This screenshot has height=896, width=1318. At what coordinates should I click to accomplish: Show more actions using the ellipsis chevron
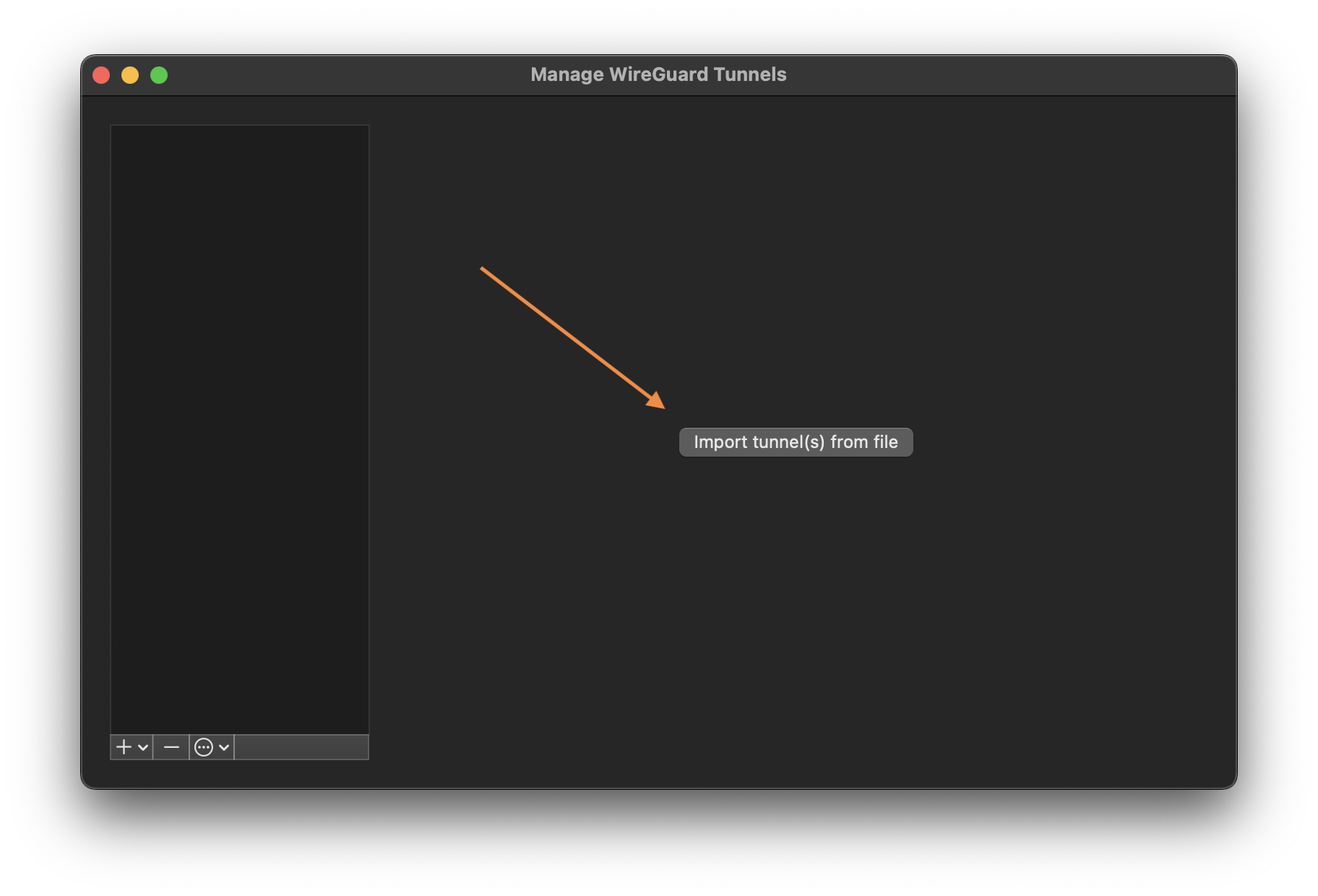[223, 746]
